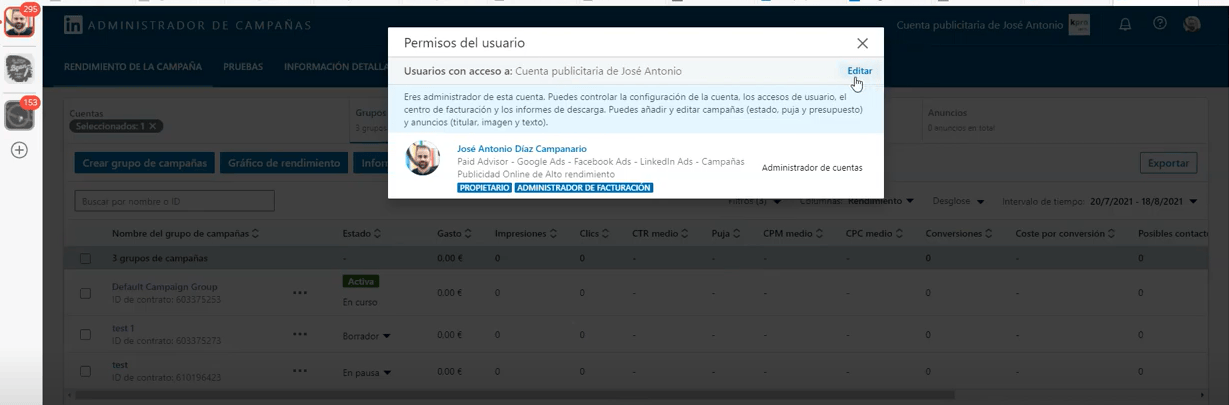
Task: Open the Default Campaign Group link
Action: point(164,287)
